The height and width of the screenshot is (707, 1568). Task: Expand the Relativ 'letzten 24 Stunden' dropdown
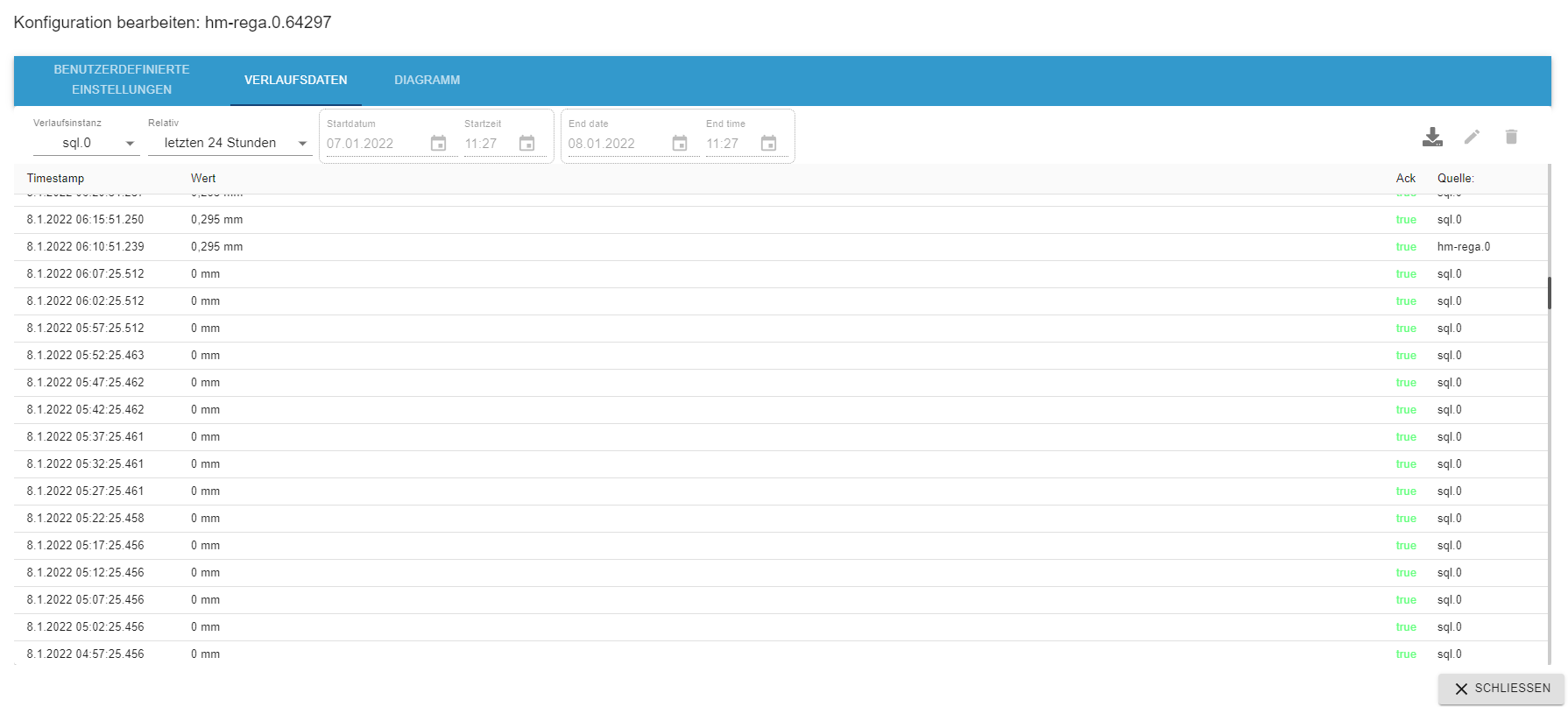click(230, 143)
